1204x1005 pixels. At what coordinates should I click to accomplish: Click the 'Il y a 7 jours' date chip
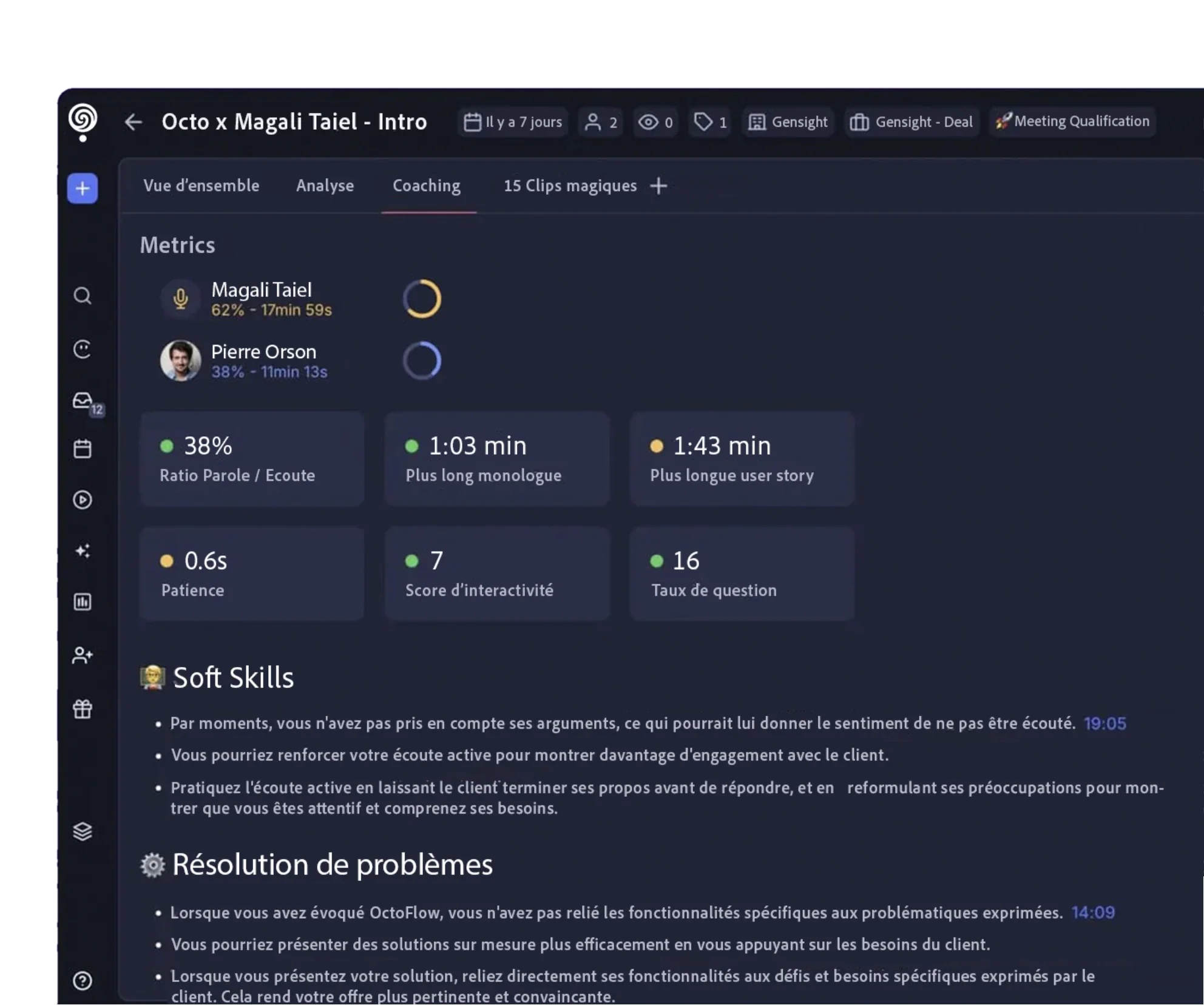(513, 122)
